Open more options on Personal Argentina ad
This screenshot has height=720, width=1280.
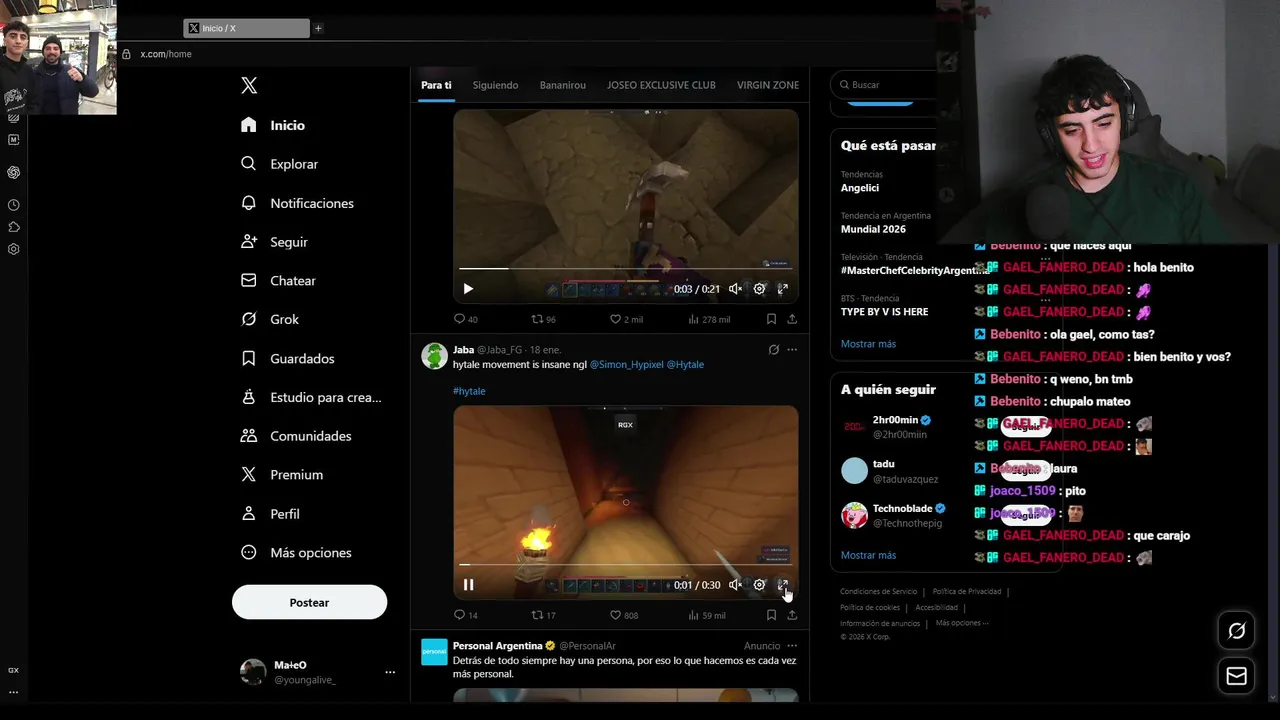click(792, 646)
